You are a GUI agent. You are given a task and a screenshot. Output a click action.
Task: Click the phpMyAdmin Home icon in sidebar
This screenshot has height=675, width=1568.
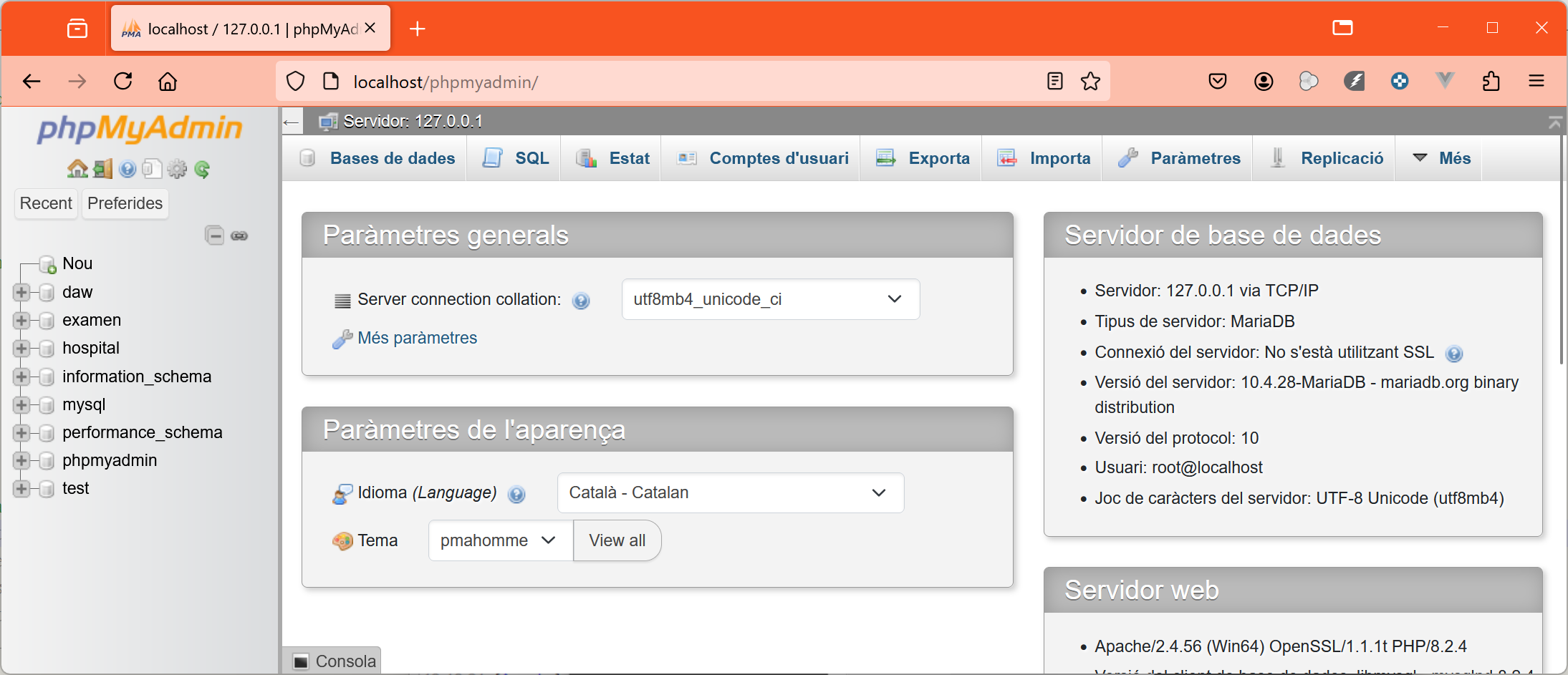pos(77,169)
